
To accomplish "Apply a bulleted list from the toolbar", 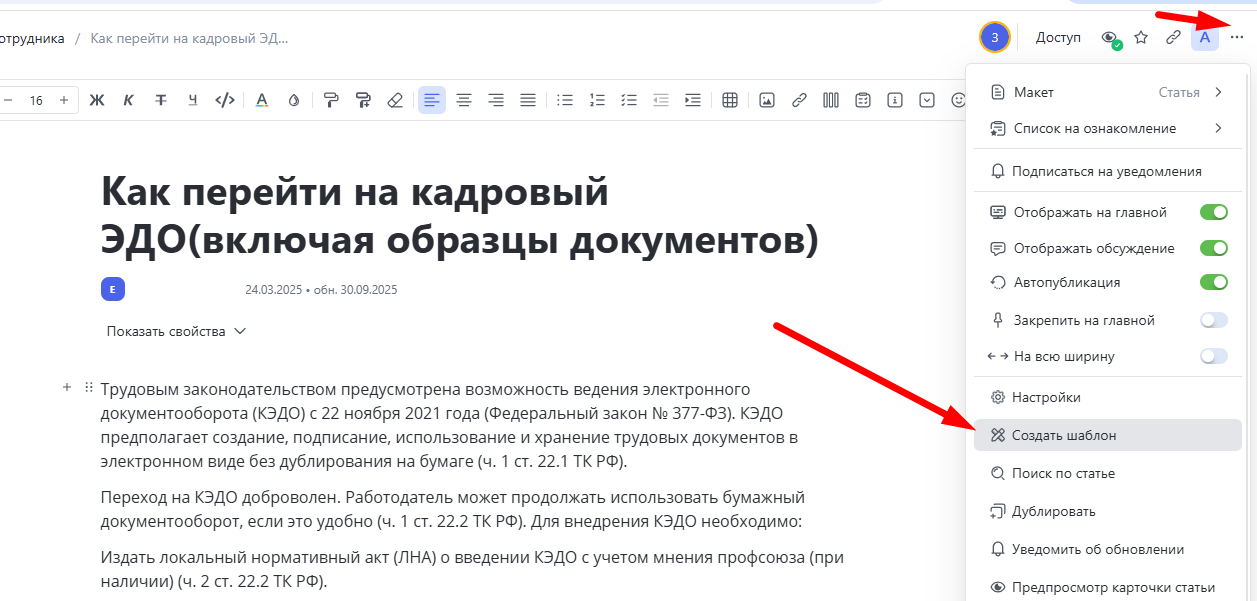I will coord(564,99).
